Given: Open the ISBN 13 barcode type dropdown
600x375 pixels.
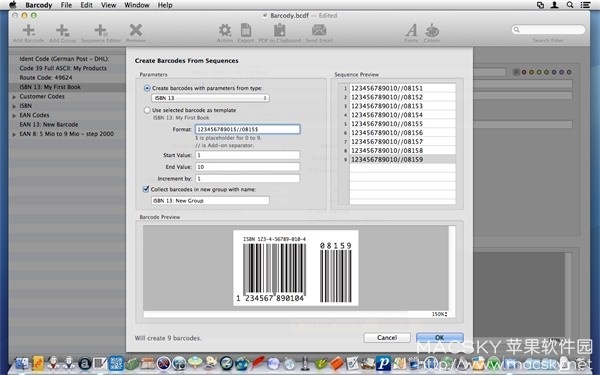Looking at the screenshot, I should [x=210, y=98].
